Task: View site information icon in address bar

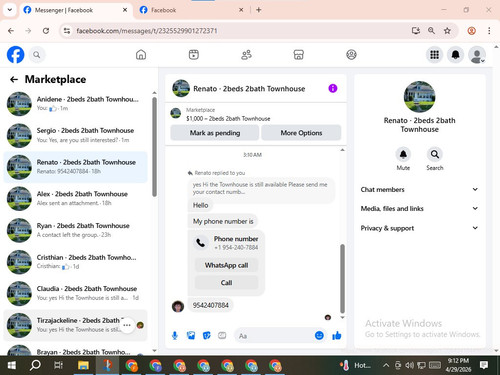Action: coord(67,31)
